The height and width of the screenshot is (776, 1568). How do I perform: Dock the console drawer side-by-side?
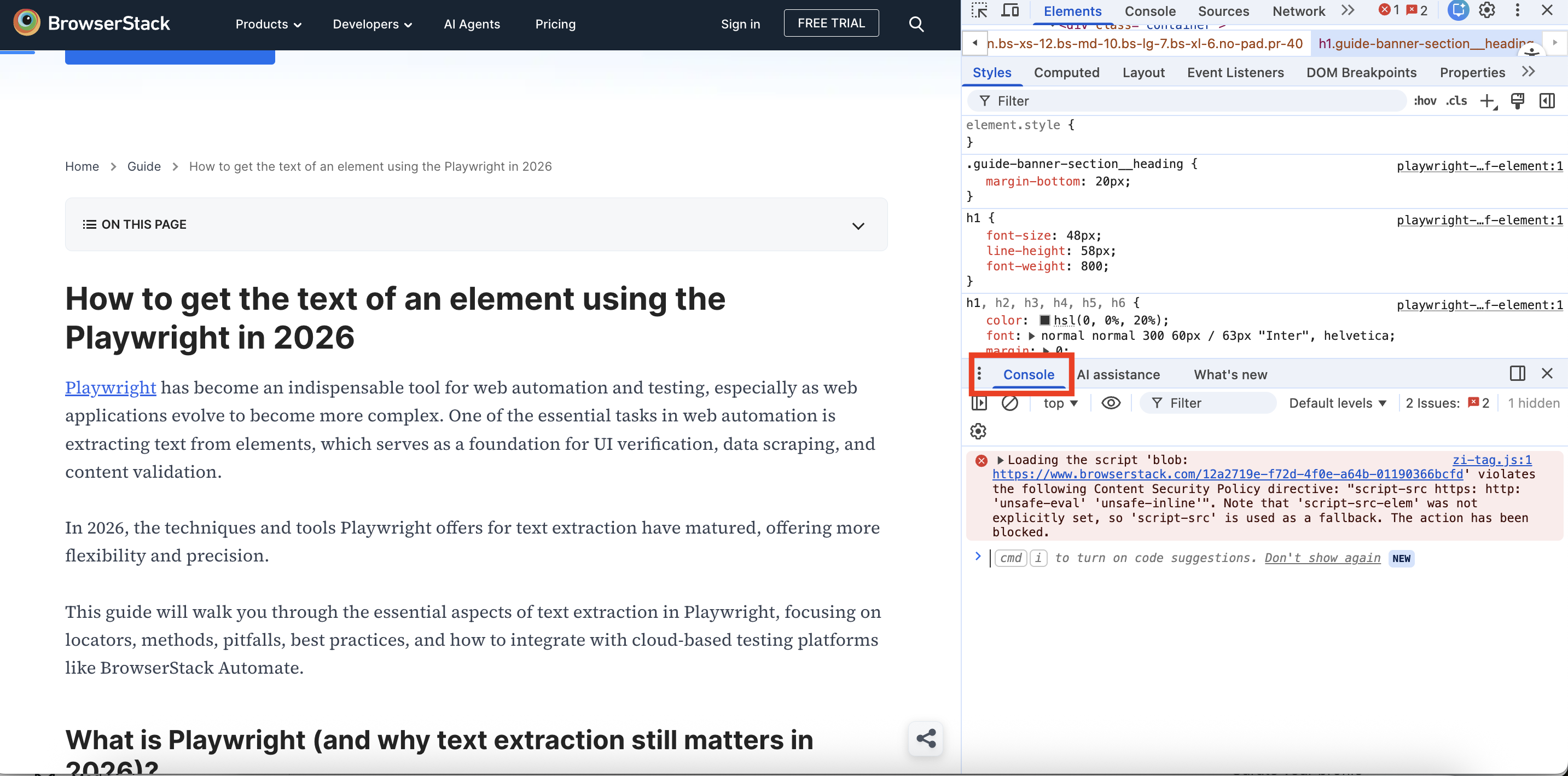click(x=1517, y=373)
